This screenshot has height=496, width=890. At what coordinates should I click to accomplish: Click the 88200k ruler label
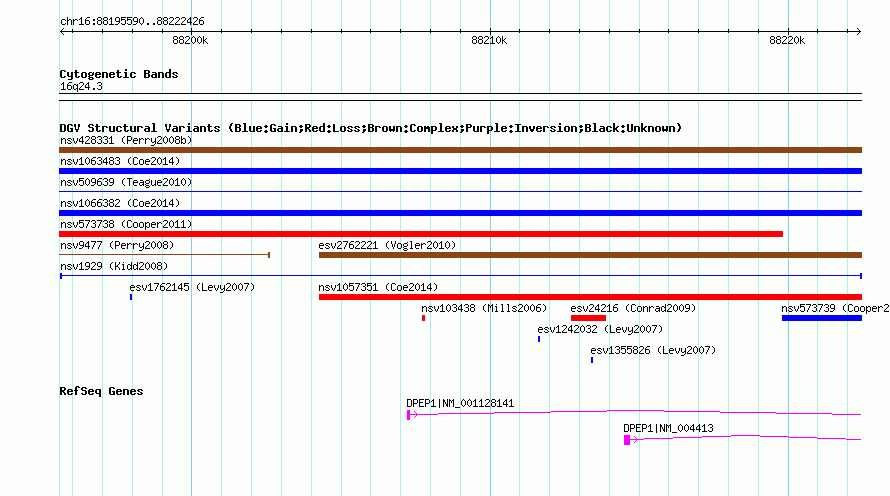tap(190, 40)
